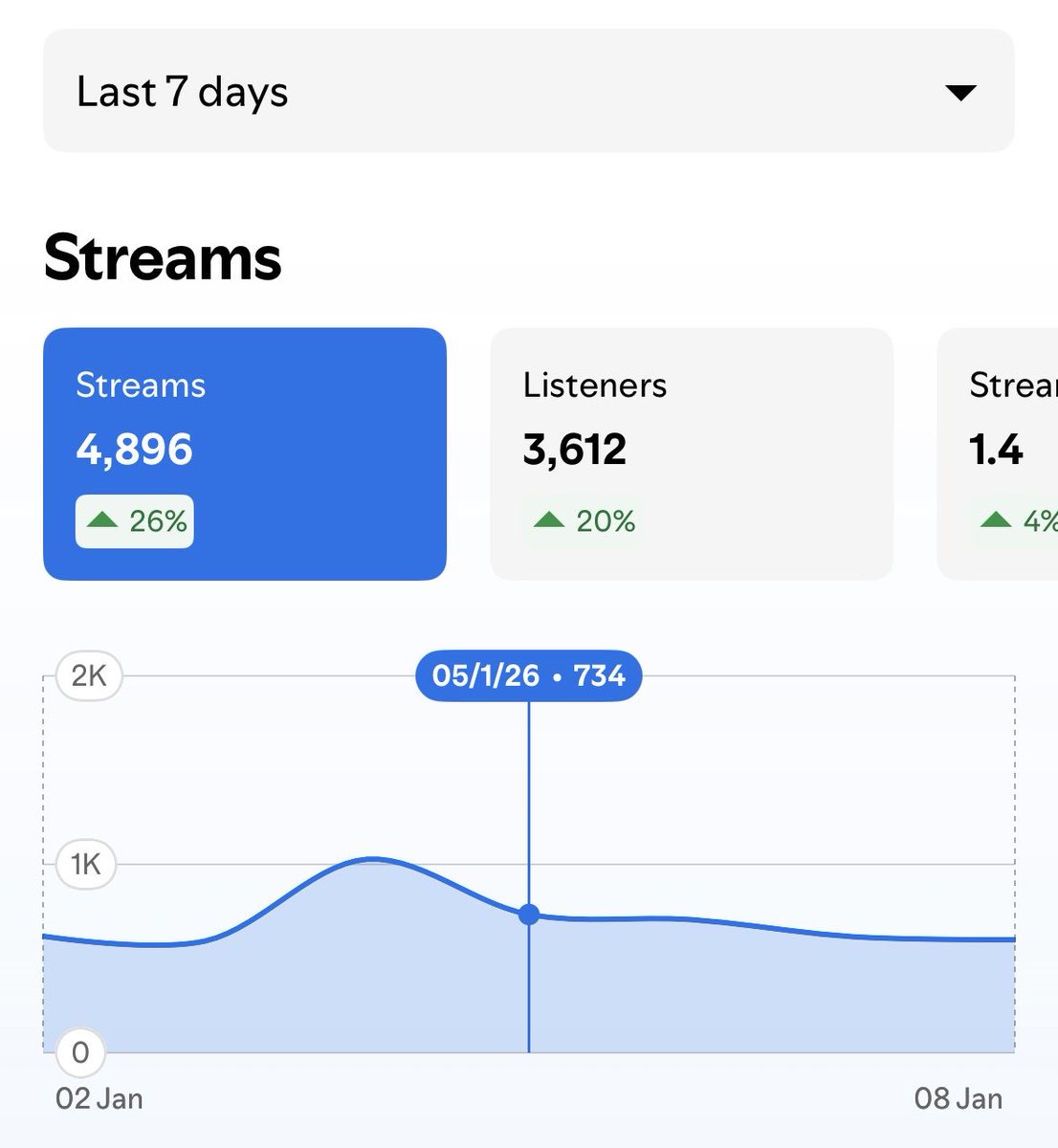Click the Streams section heading
This screenshot has width=1058, height=1148.
point(164,258)
